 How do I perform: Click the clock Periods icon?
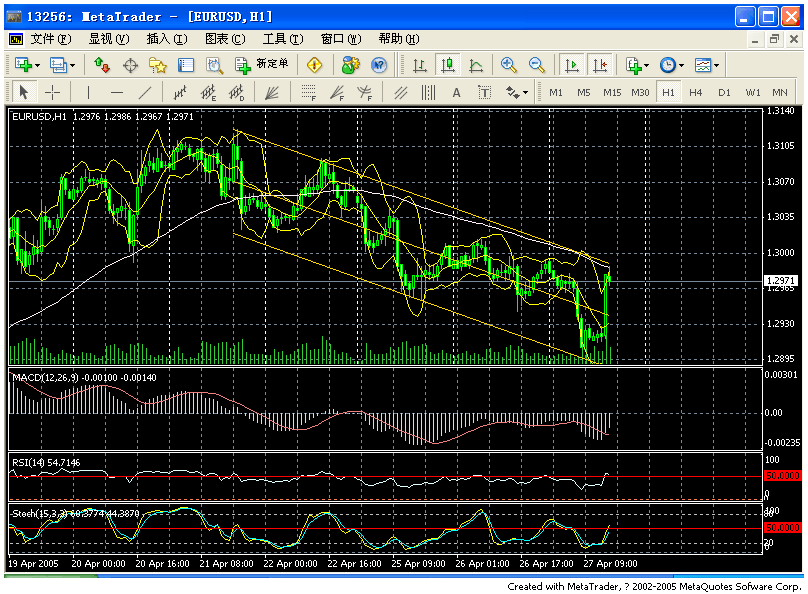[x=668, y=65]
